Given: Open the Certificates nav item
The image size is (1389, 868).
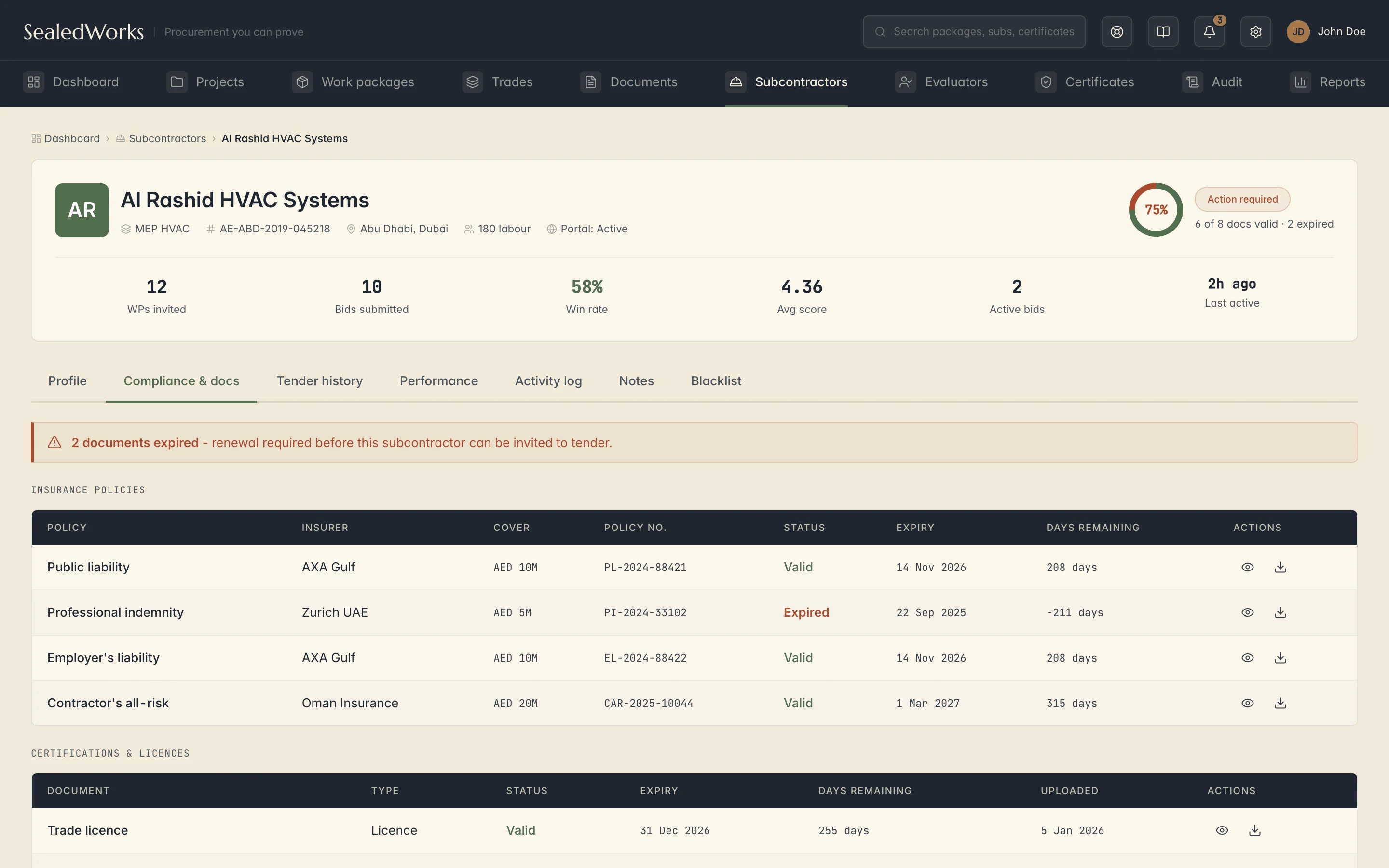Looking at the screenshot, I should point(1085,82).
